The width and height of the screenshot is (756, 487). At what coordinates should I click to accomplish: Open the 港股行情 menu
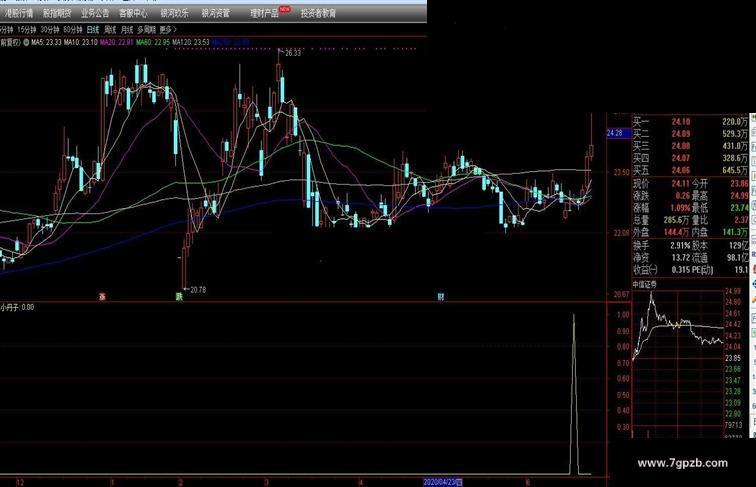pos(17,13)
